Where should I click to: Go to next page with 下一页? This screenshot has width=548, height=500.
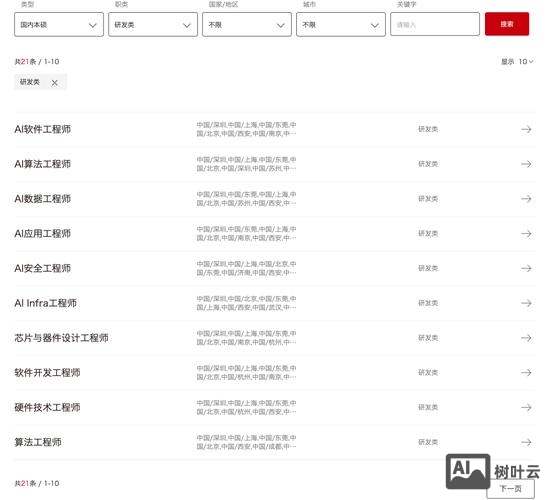point(510,488)
